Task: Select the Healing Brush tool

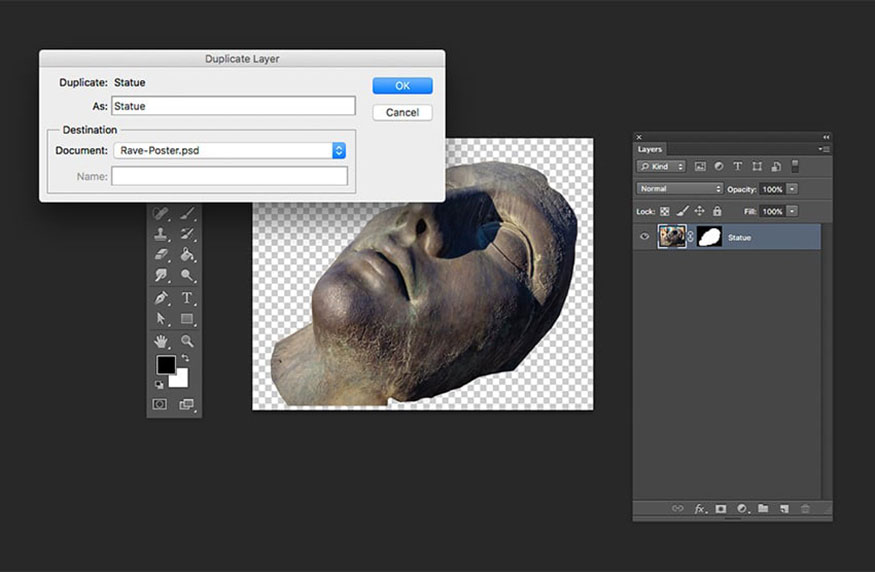Action: pyautogui.click(x=161, y=213)
